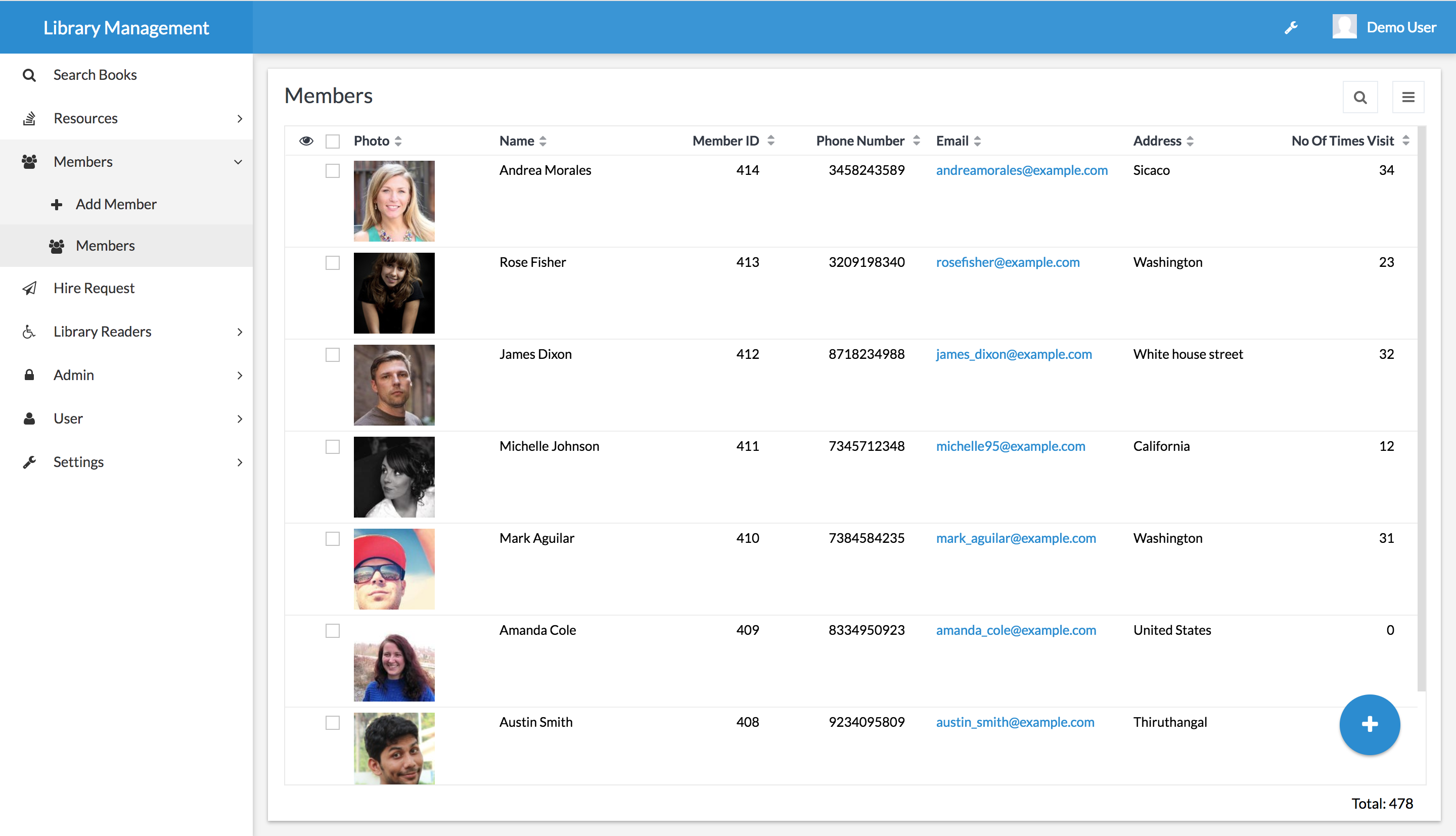This screenshot has width=1456, height=836.
Task: Click the Admin lock icon in sidebar
Action: tap(29, 375)
